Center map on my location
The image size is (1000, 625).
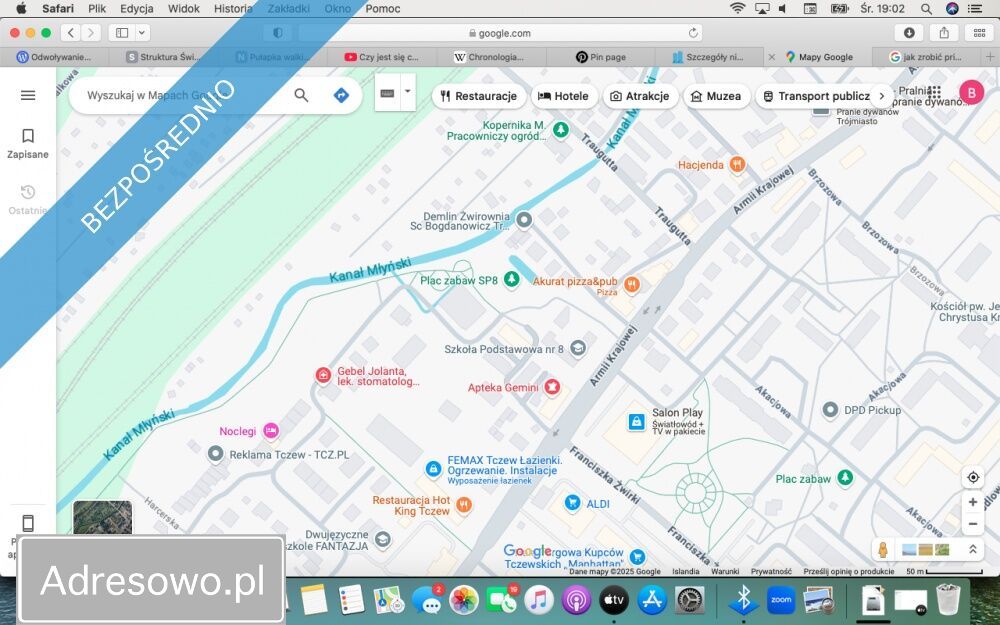click(973, 477)
